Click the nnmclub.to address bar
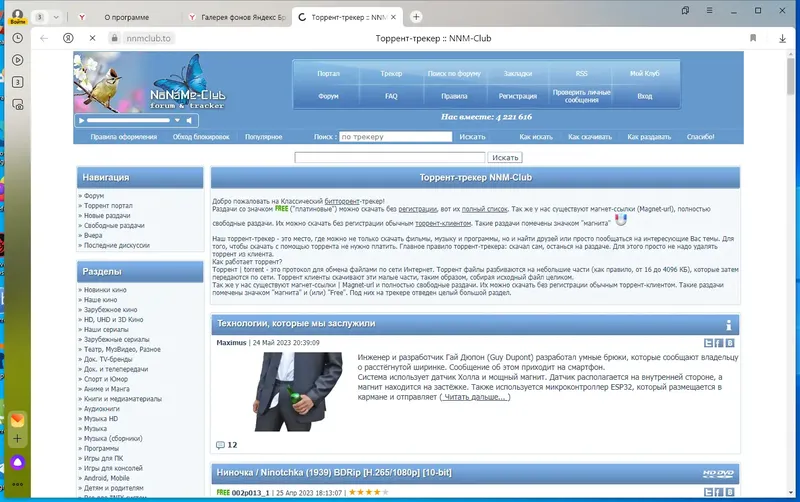The height and width of the screenshot is (502, 800). click(x=148, y=38)
